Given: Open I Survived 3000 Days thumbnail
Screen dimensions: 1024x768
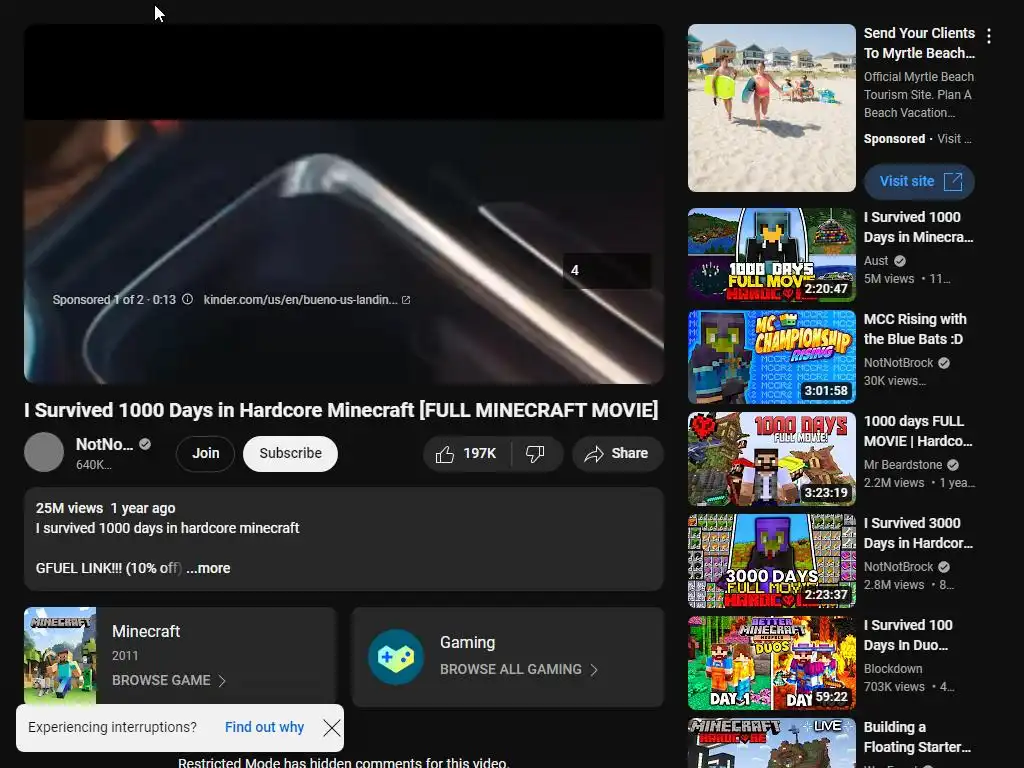Looking at the screenshot, I should point(771,561).
